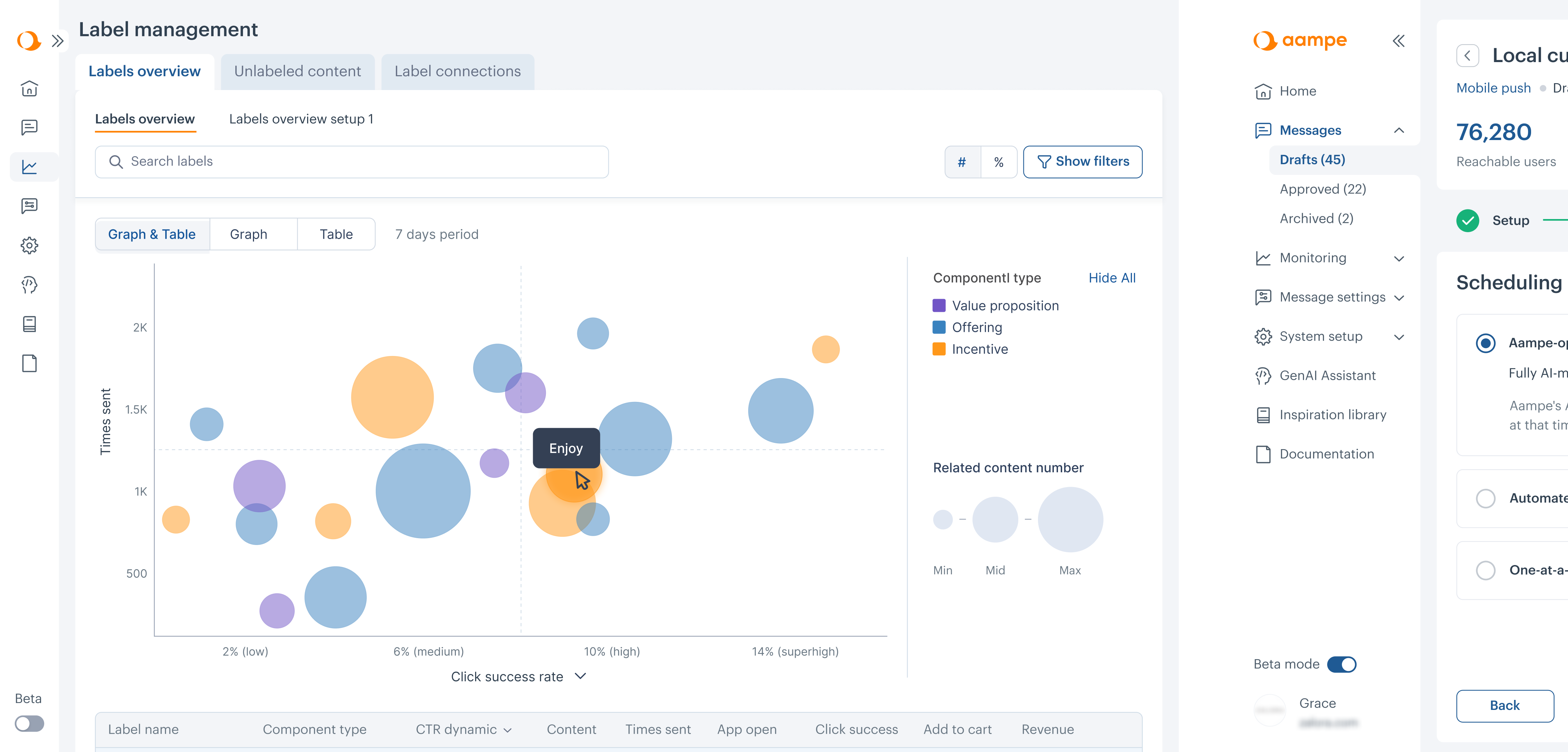Select the Automate scheduling radio option
1568x752 pixels.
(x=1485, y=498)
